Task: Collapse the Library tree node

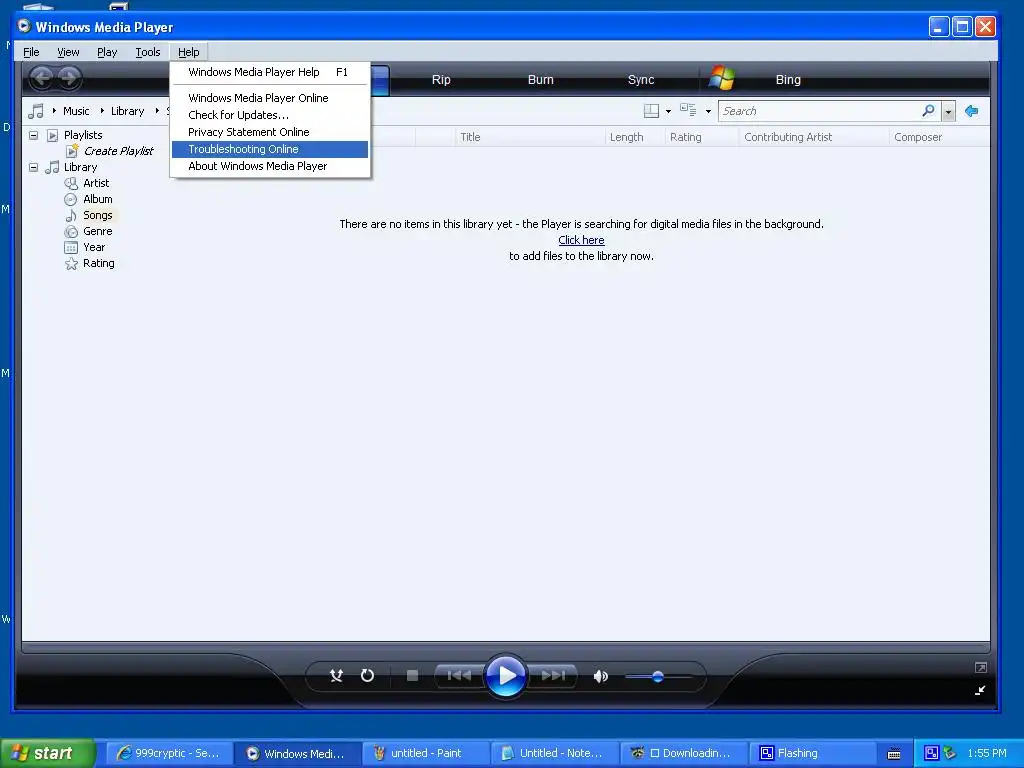Action: [33, 167]
